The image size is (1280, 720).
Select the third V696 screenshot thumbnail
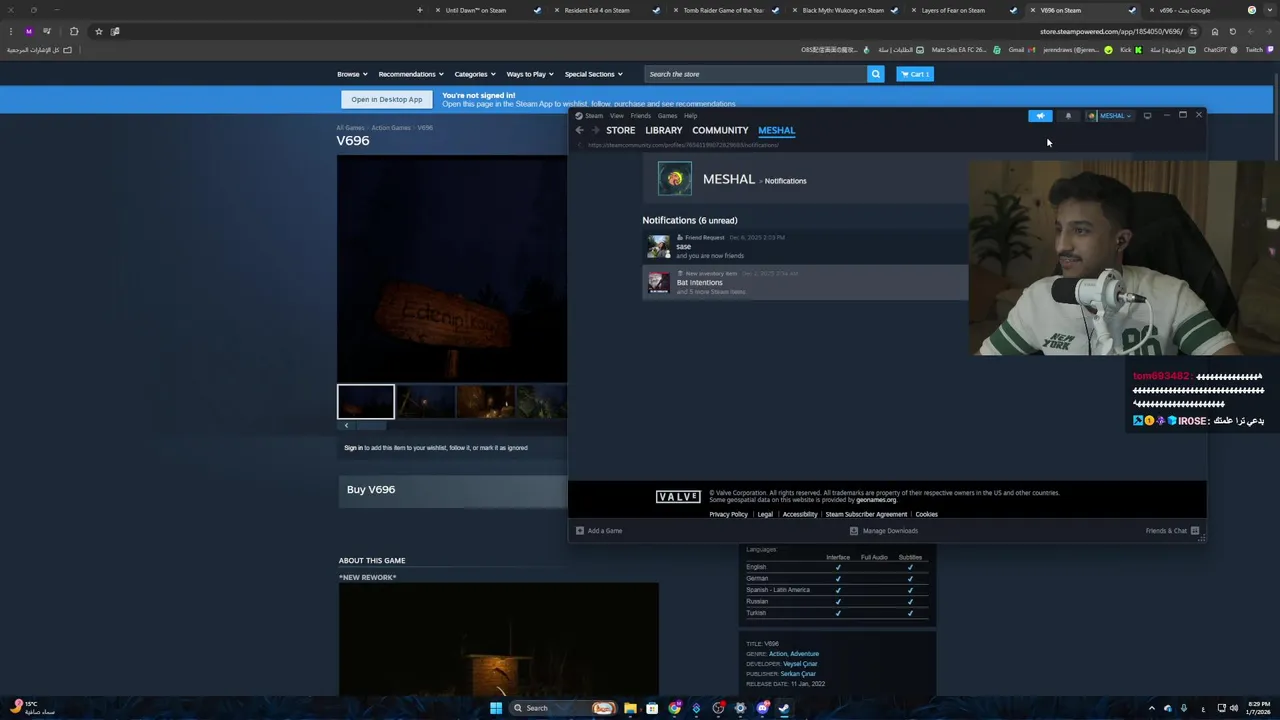(x=485, y=401)
